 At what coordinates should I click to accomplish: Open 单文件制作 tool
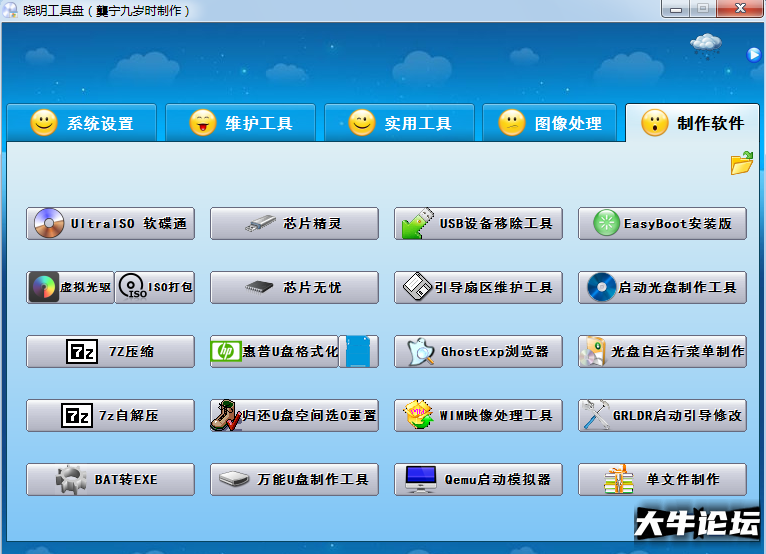(662, 479)
